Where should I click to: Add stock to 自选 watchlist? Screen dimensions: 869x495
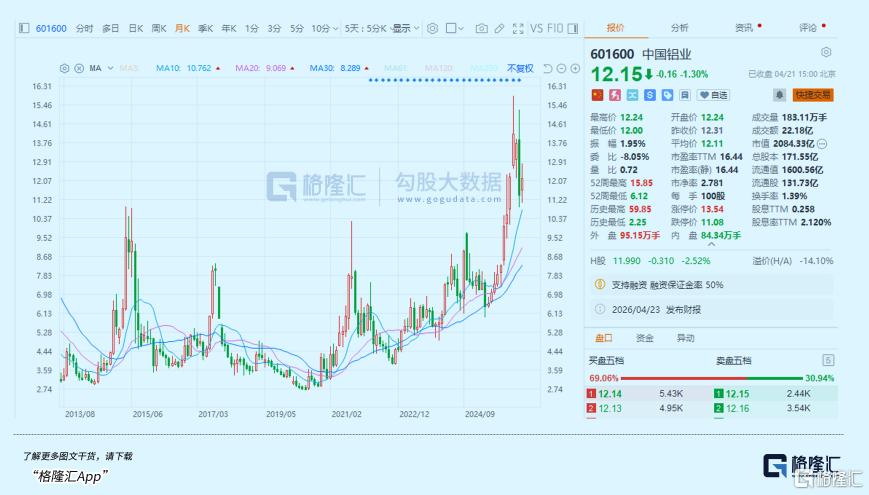click(x=714, y=95)
